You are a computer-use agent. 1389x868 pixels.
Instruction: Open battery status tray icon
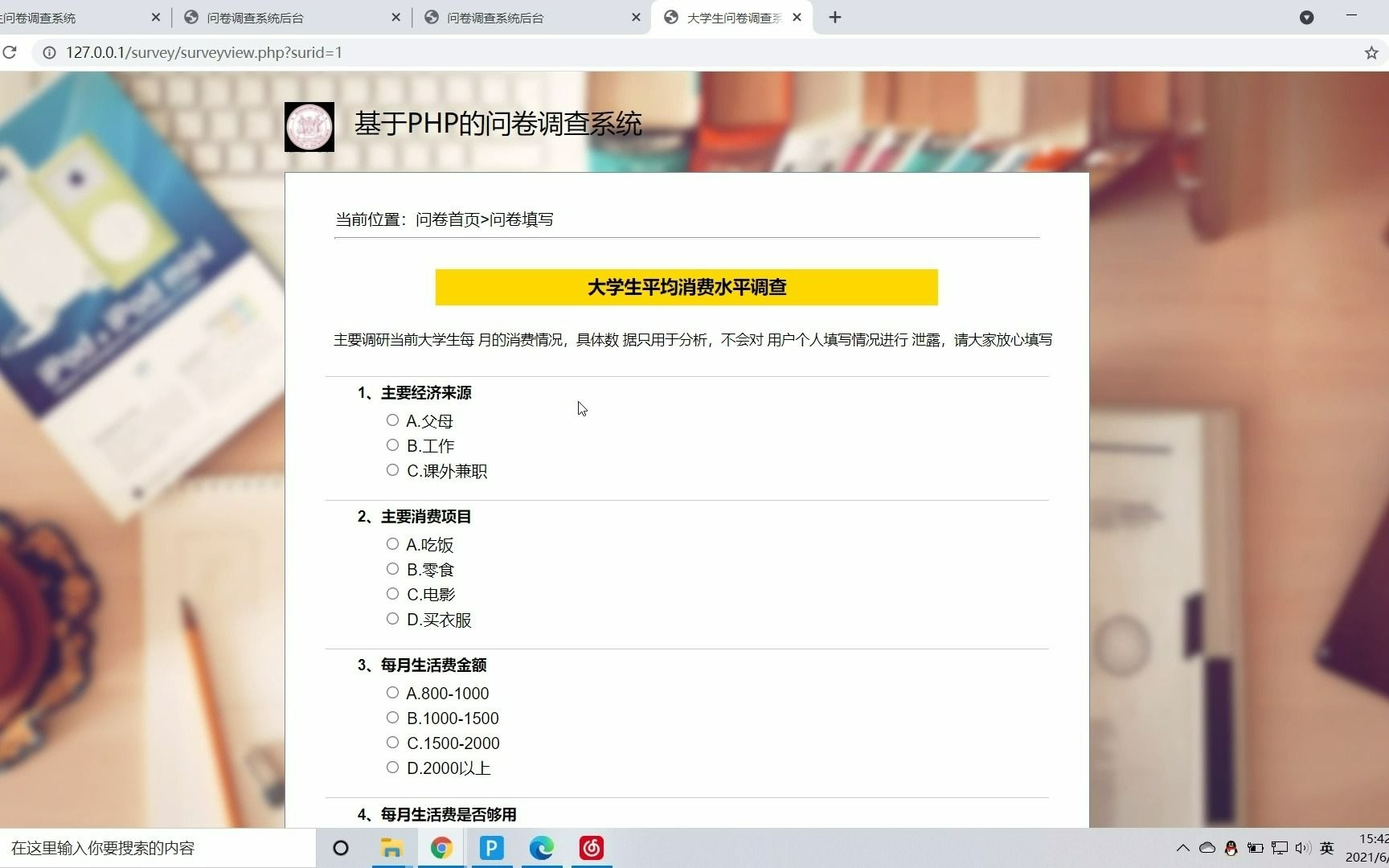(x=1255, y=848)
